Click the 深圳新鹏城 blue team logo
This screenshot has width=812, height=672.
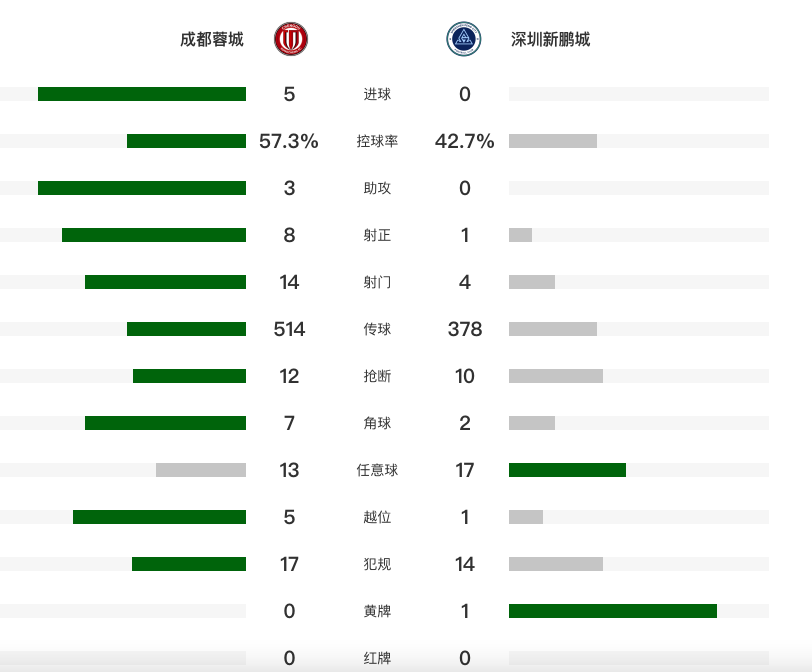[463, 39]
